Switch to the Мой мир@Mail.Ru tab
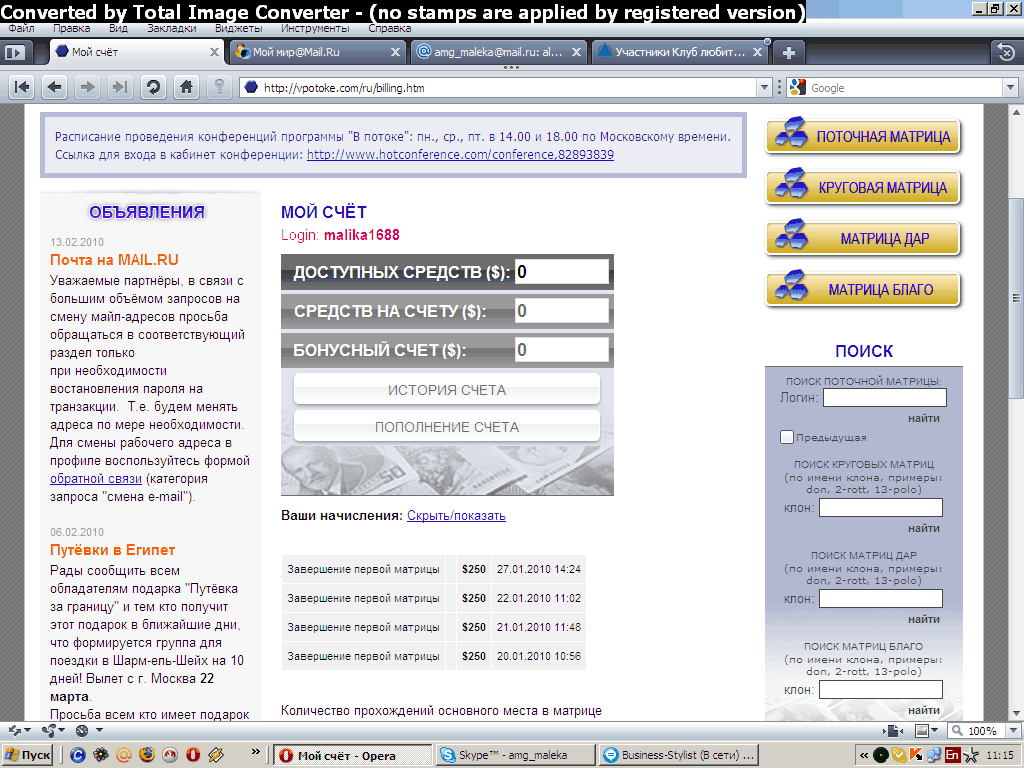This screenshot has height=768, width=1024. [317, 52]
